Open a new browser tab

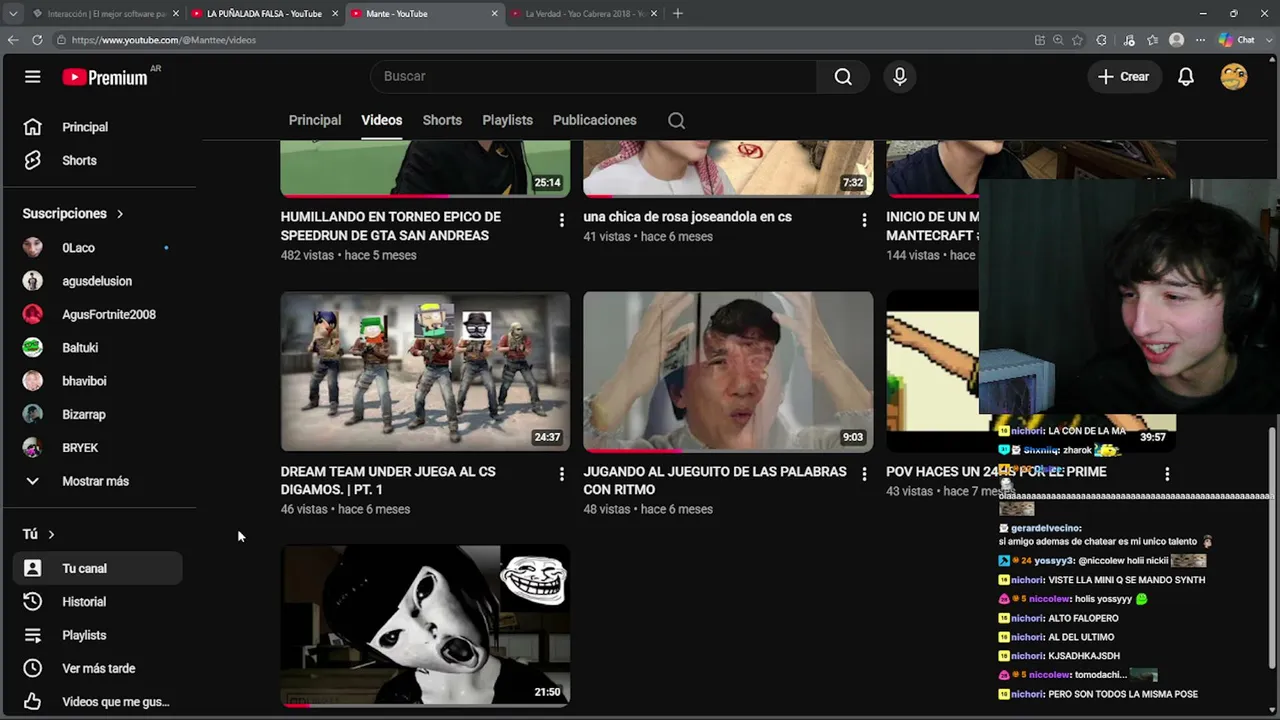(678, 14)
